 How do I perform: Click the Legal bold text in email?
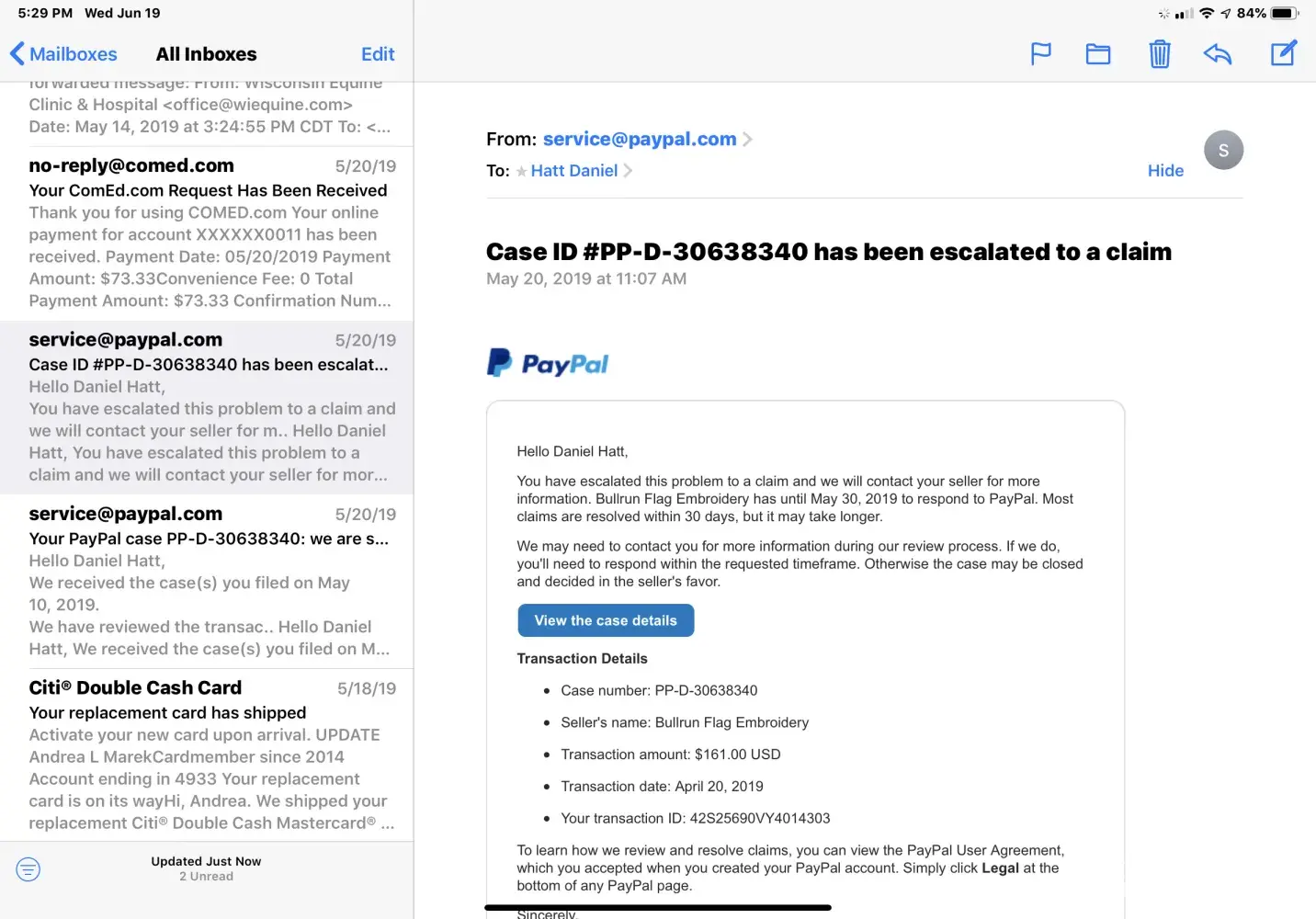click(1000, 868)
